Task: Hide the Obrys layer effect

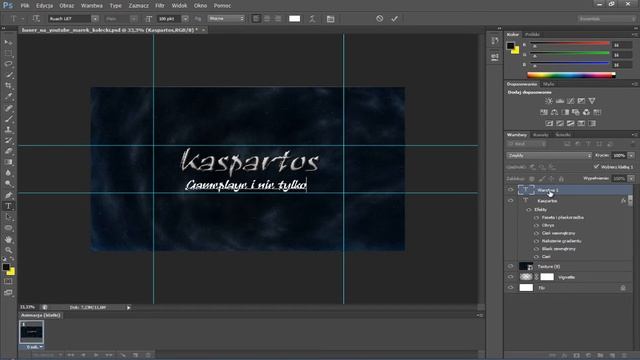Action: [x=536, y=225]
